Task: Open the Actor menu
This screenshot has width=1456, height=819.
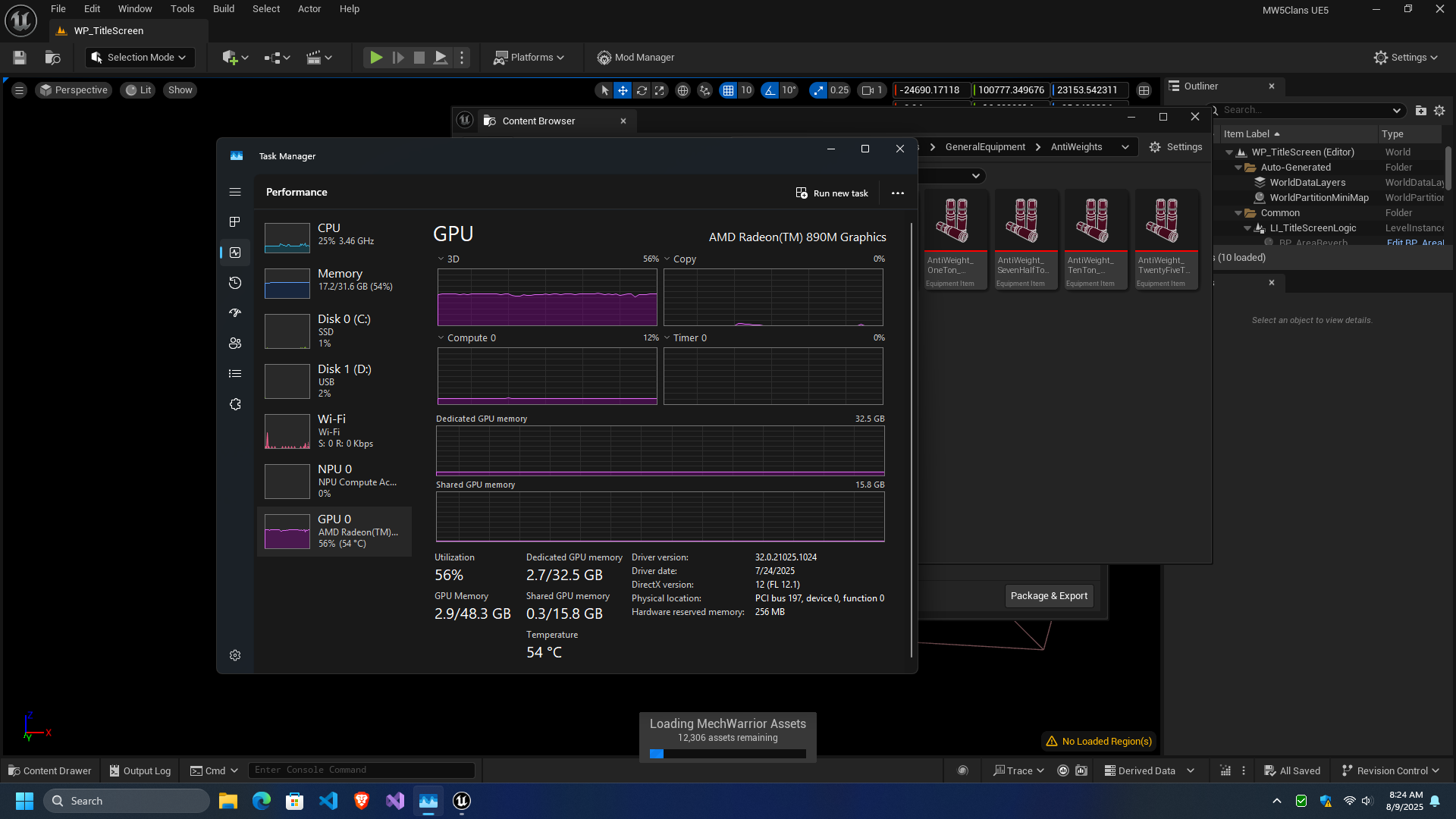Action: pos(309,9)
